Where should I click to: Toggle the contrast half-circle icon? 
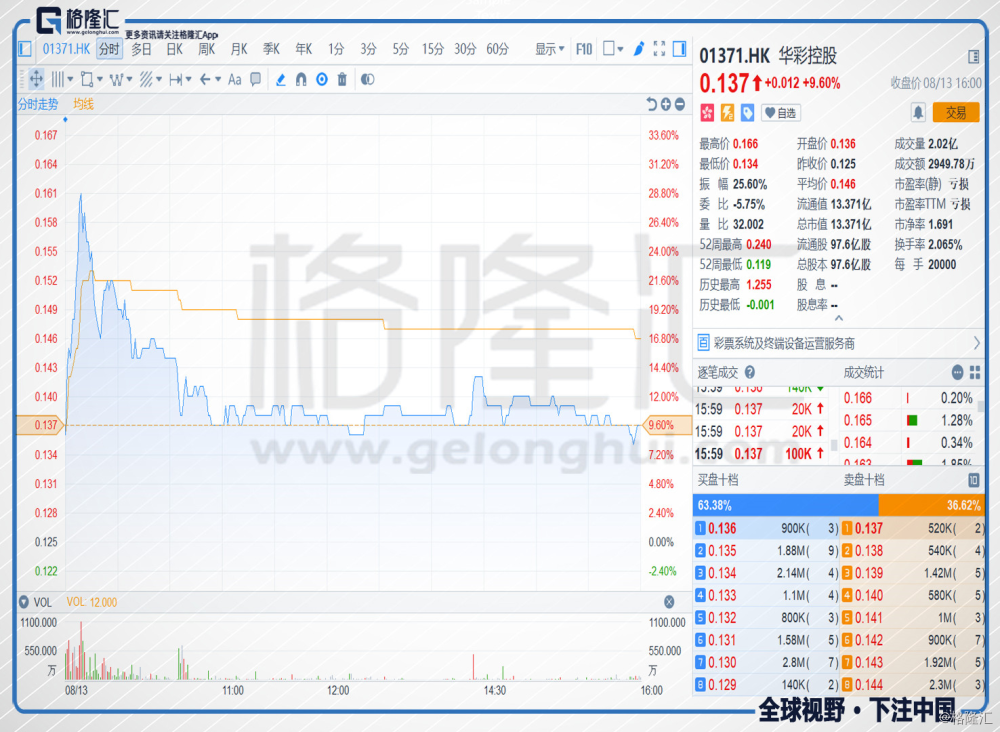pyautogui.click(x=367, y=79)
